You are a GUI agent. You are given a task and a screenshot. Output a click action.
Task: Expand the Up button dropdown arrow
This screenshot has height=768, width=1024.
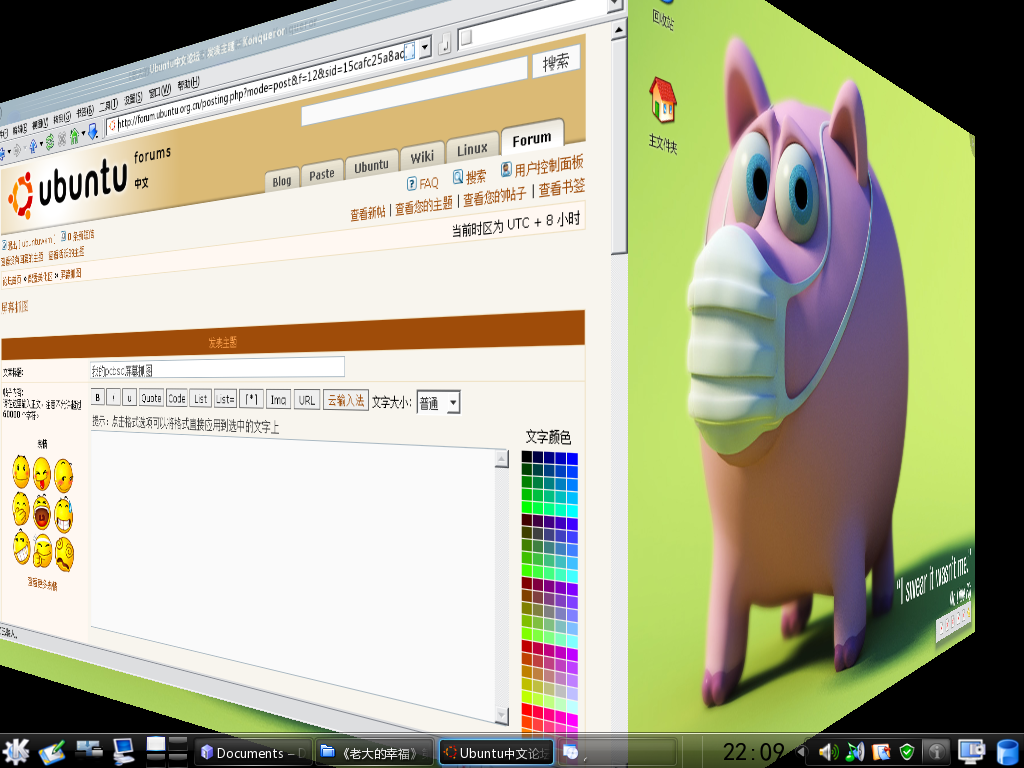coord(41,145)
